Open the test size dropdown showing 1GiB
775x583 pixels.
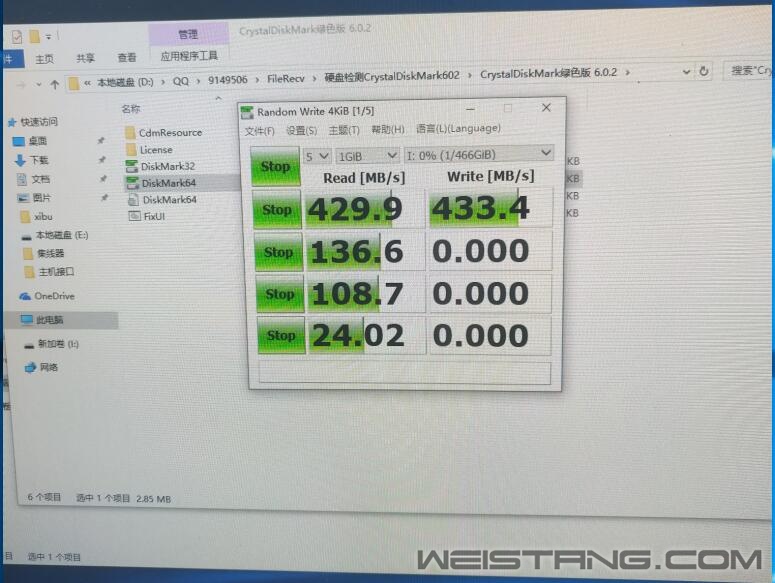point(367,156)
